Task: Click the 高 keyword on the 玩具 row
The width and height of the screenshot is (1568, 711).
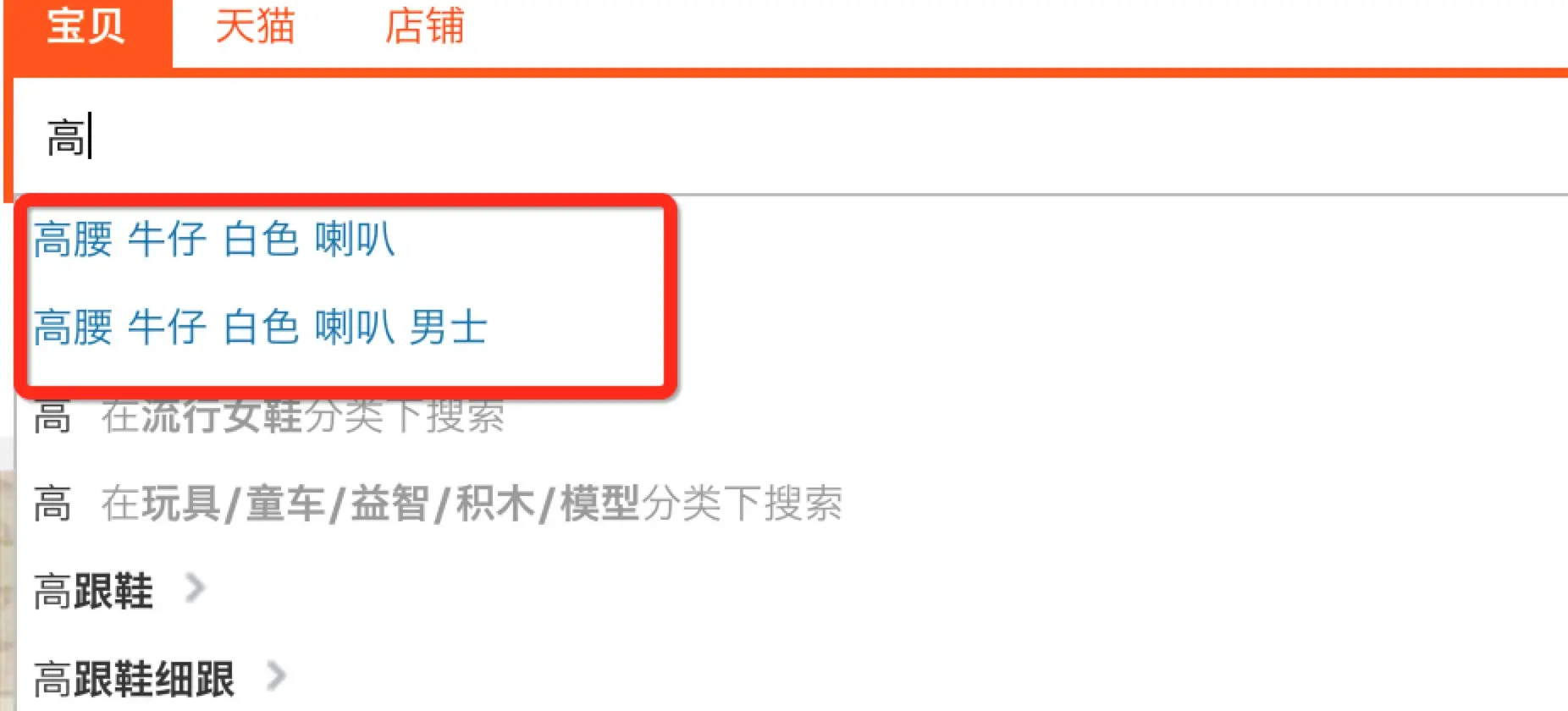Action: click(x=52, y=504)
